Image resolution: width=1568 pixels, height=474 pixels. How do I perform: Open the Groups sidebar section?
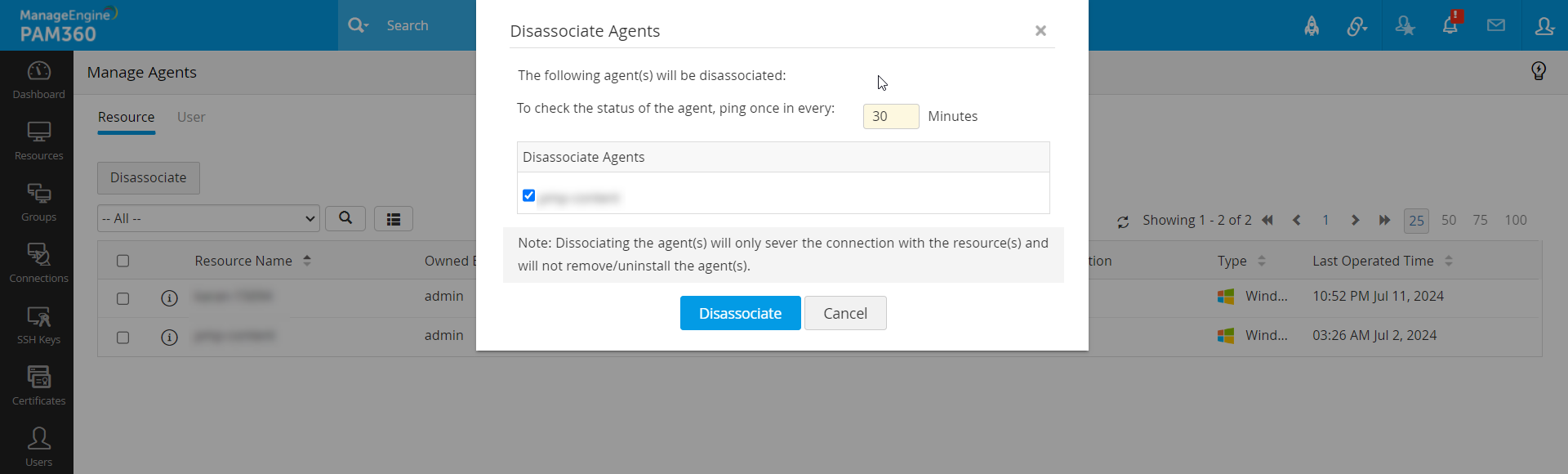pos(38,202)
